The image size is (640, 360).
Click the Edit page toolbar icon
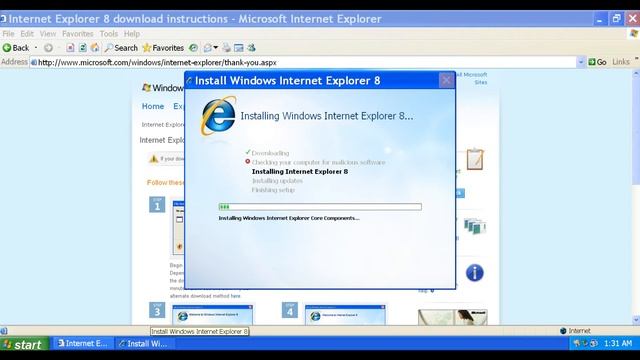pyautogui.click(x=239, y=48)
